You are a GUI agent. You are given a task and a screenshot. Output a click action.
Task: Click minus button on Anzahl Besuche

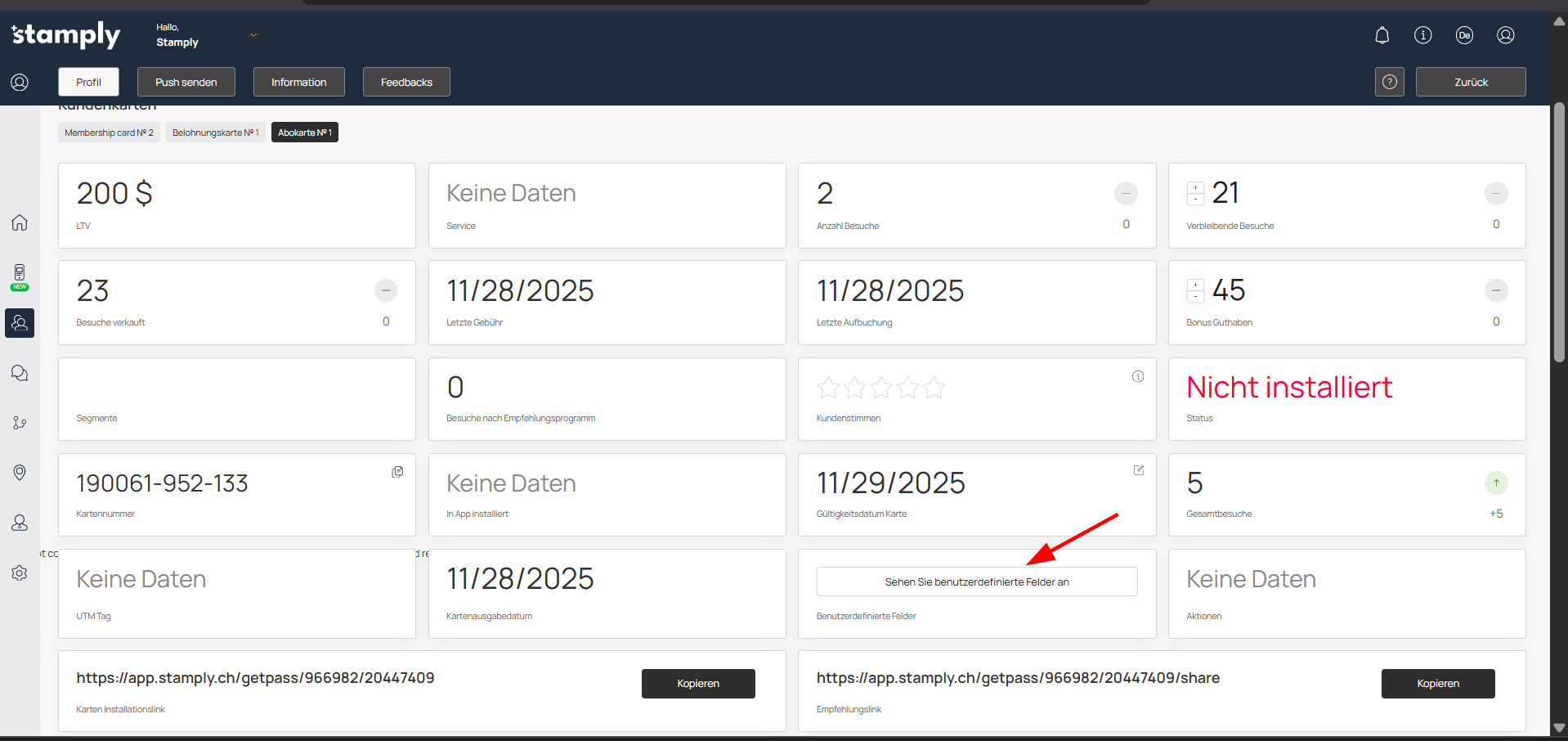coord(1126,194)
